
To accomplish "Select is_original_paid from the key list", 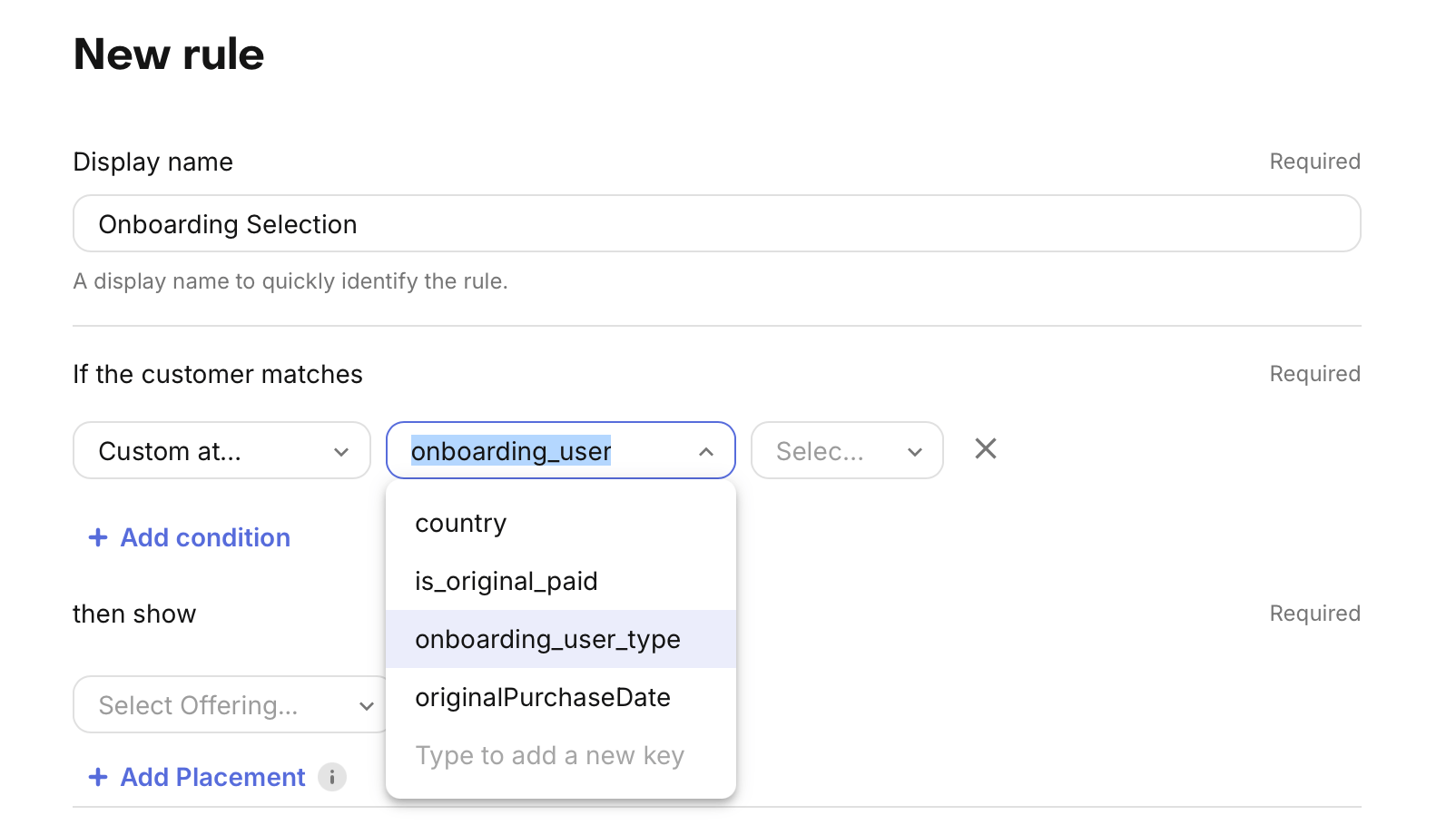I will coord(507,582).
